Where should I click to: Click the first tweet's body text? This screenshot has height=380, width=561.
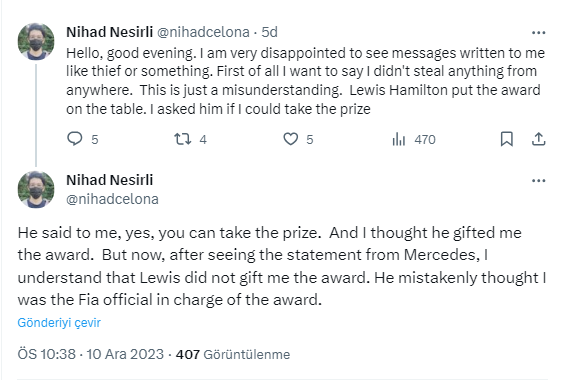(306, 81)
